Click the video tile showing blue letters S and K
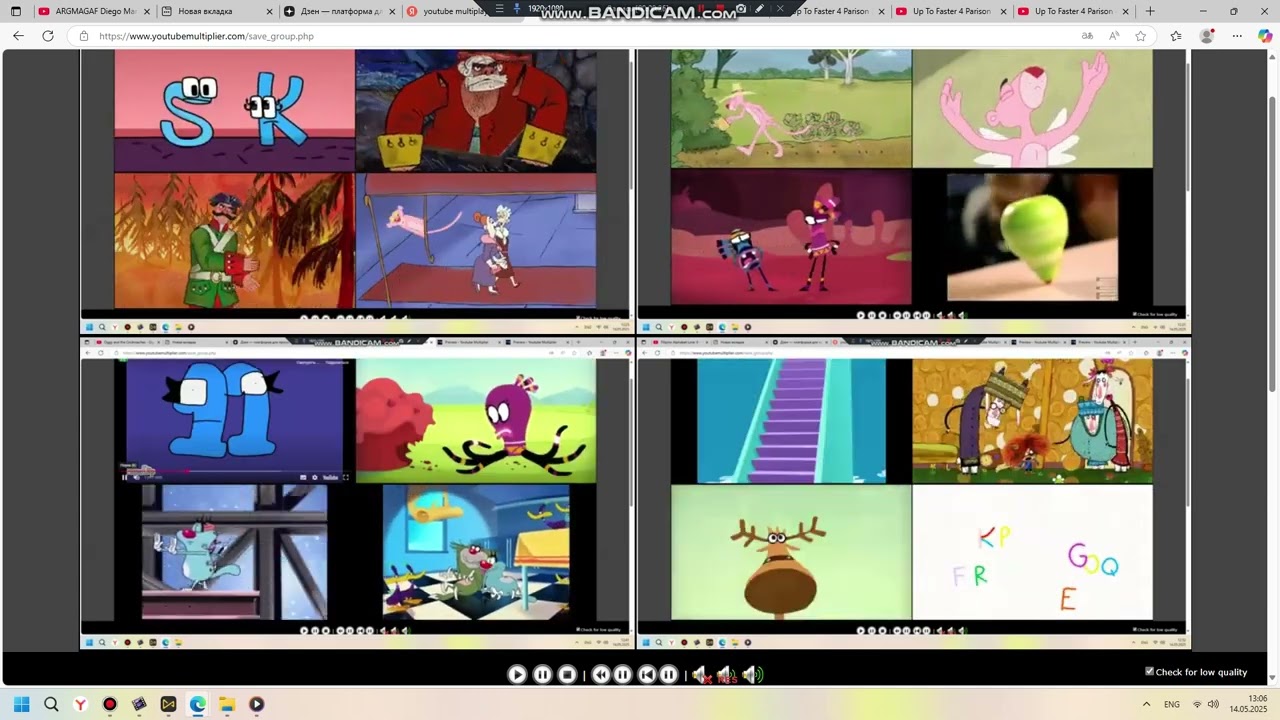The image size is (1280, 720). coord(234,110)
